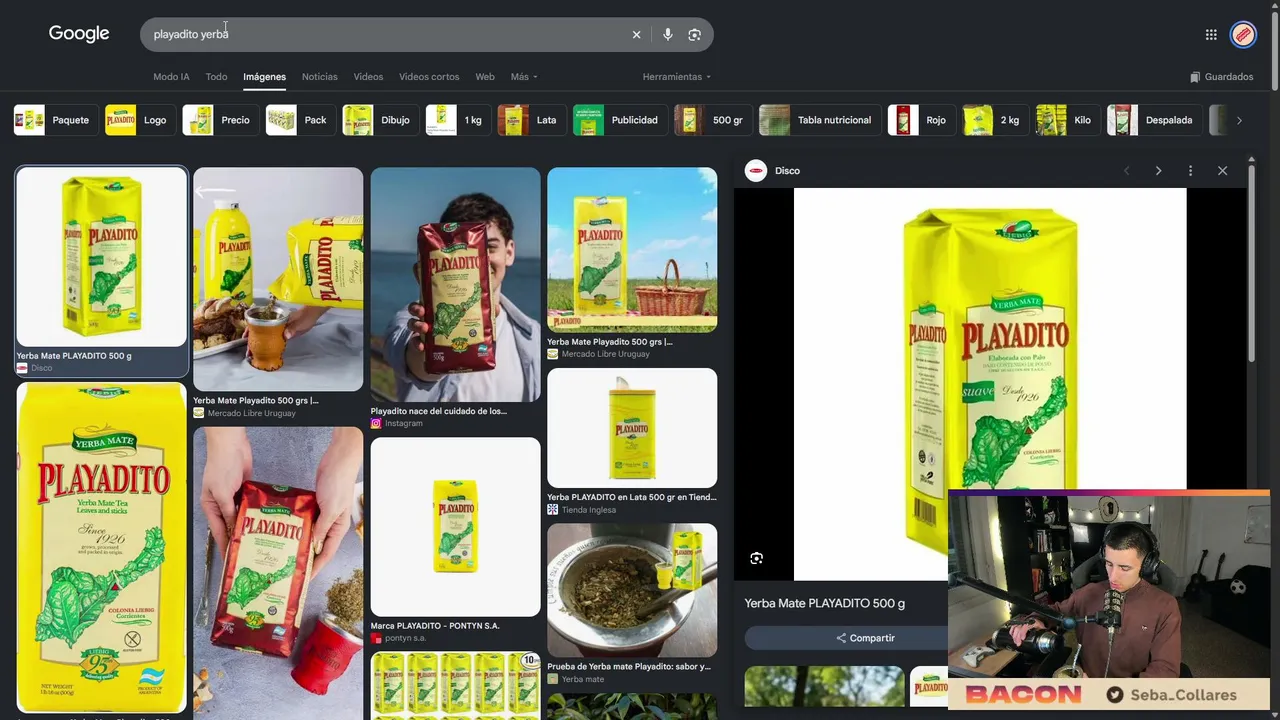Filter images by the Logo chip
Screen dimensions: 1280x720
pos(140,120)
